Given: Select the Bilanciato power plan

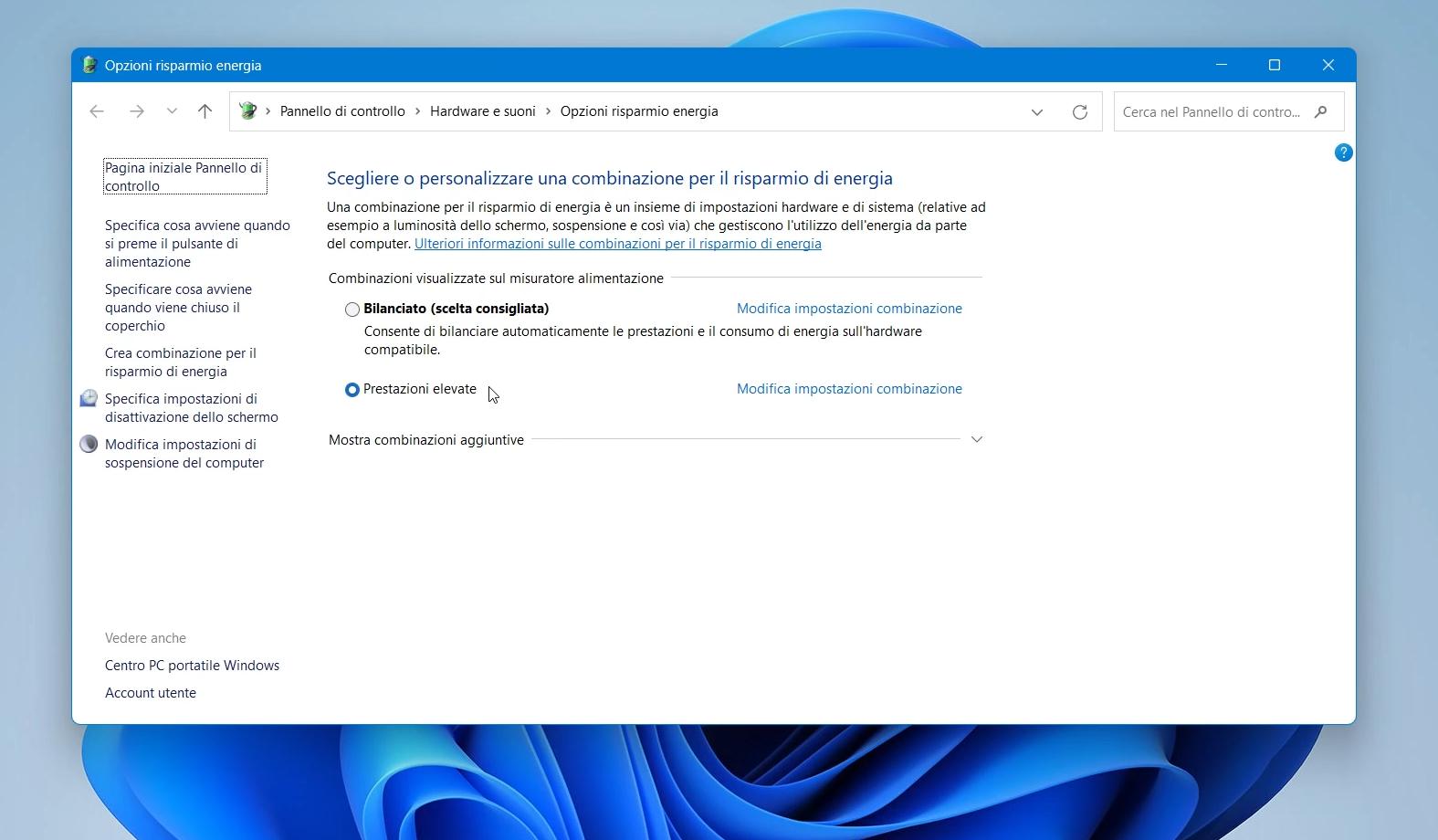Looking at the screenshot, I should pyautogui.click(x=352, y=310).
